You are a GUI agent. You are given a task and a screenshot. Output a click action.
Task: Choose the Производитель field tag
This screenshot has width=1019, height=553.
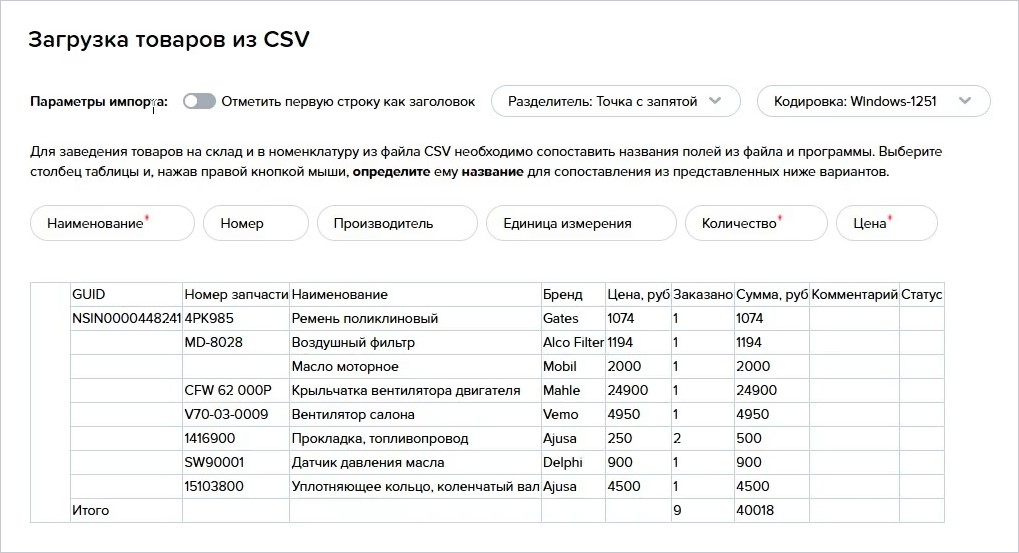[x=397, y=223]
